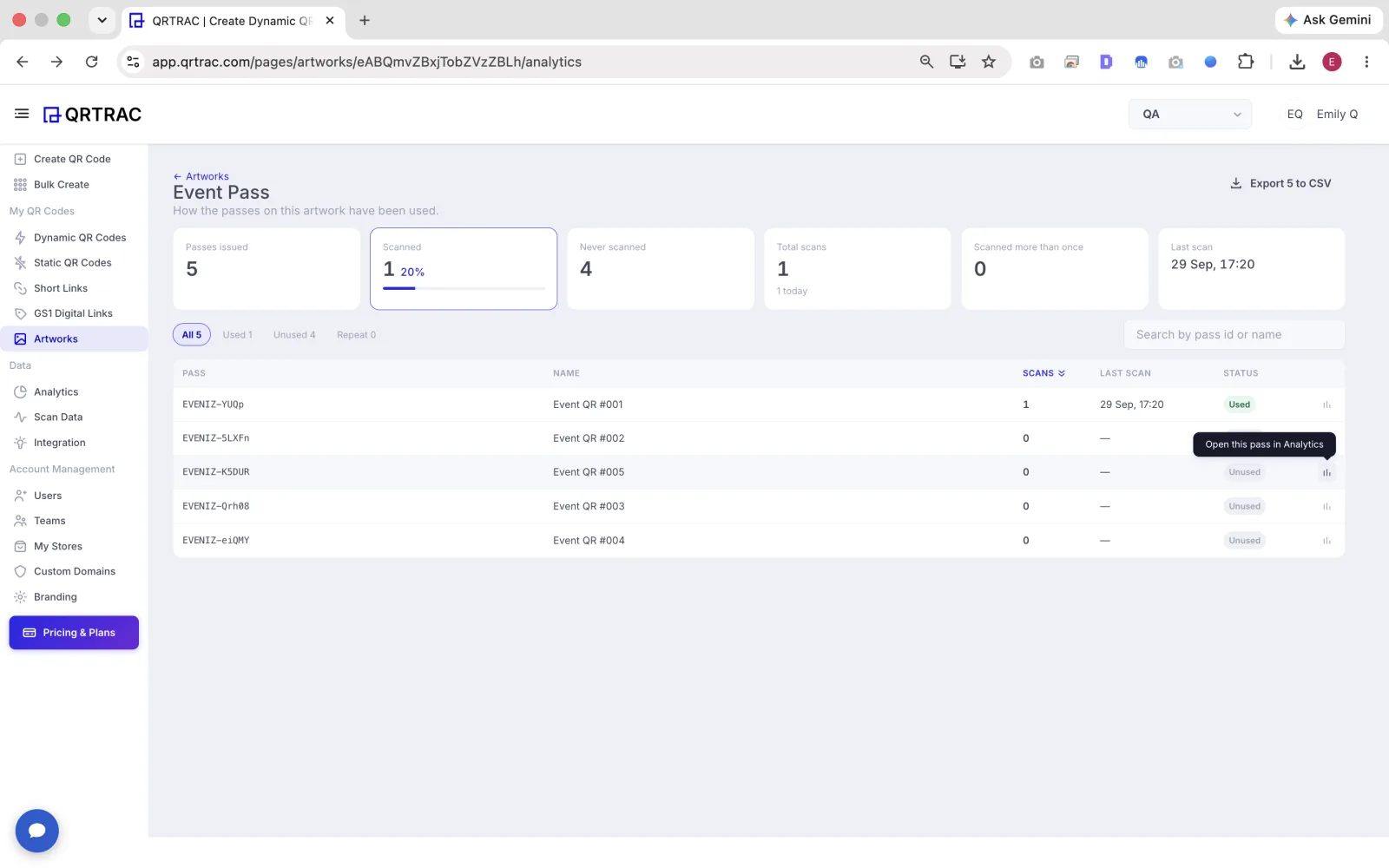The image size is (1389, 868).
Task: Click pass ID EVENIZ-YUQp
Action: coord(213,404)
